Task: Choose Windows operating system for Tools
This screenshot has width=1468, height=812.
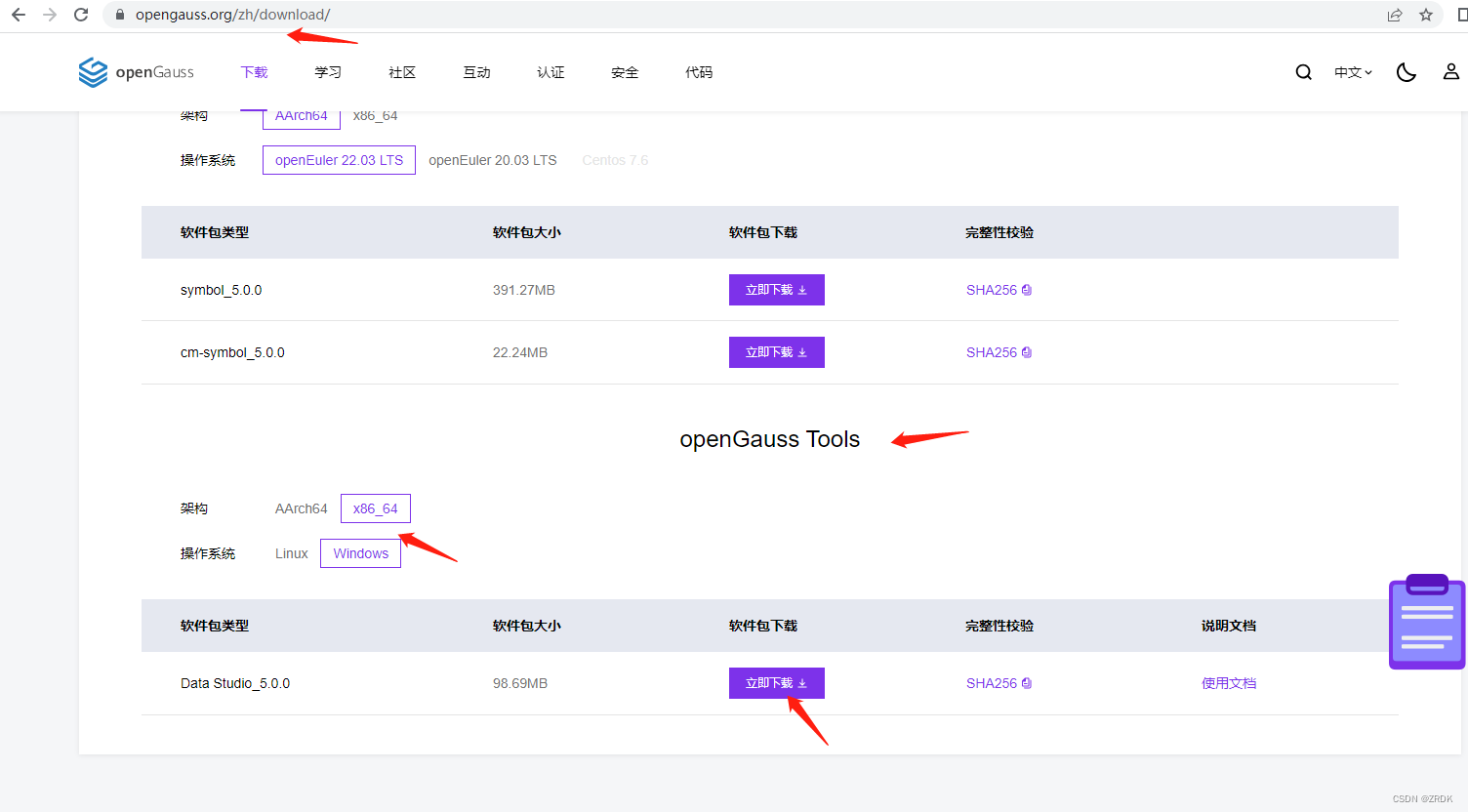Action: [361, 553]
